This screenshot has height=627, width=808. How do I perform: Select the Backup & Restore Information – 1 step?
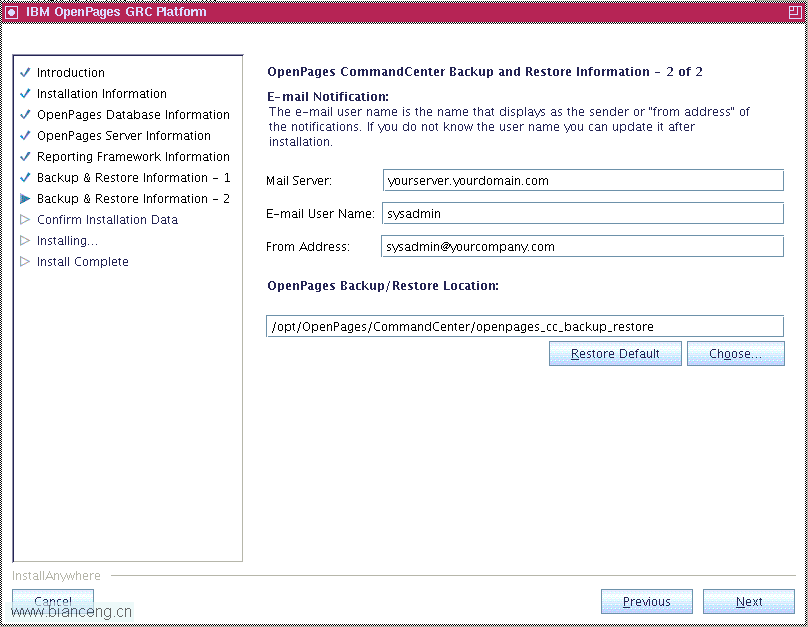pos(133,178)
